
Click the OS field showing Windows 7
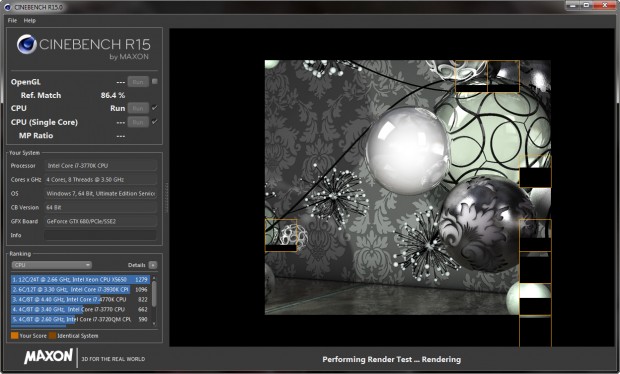coord(101,193)
